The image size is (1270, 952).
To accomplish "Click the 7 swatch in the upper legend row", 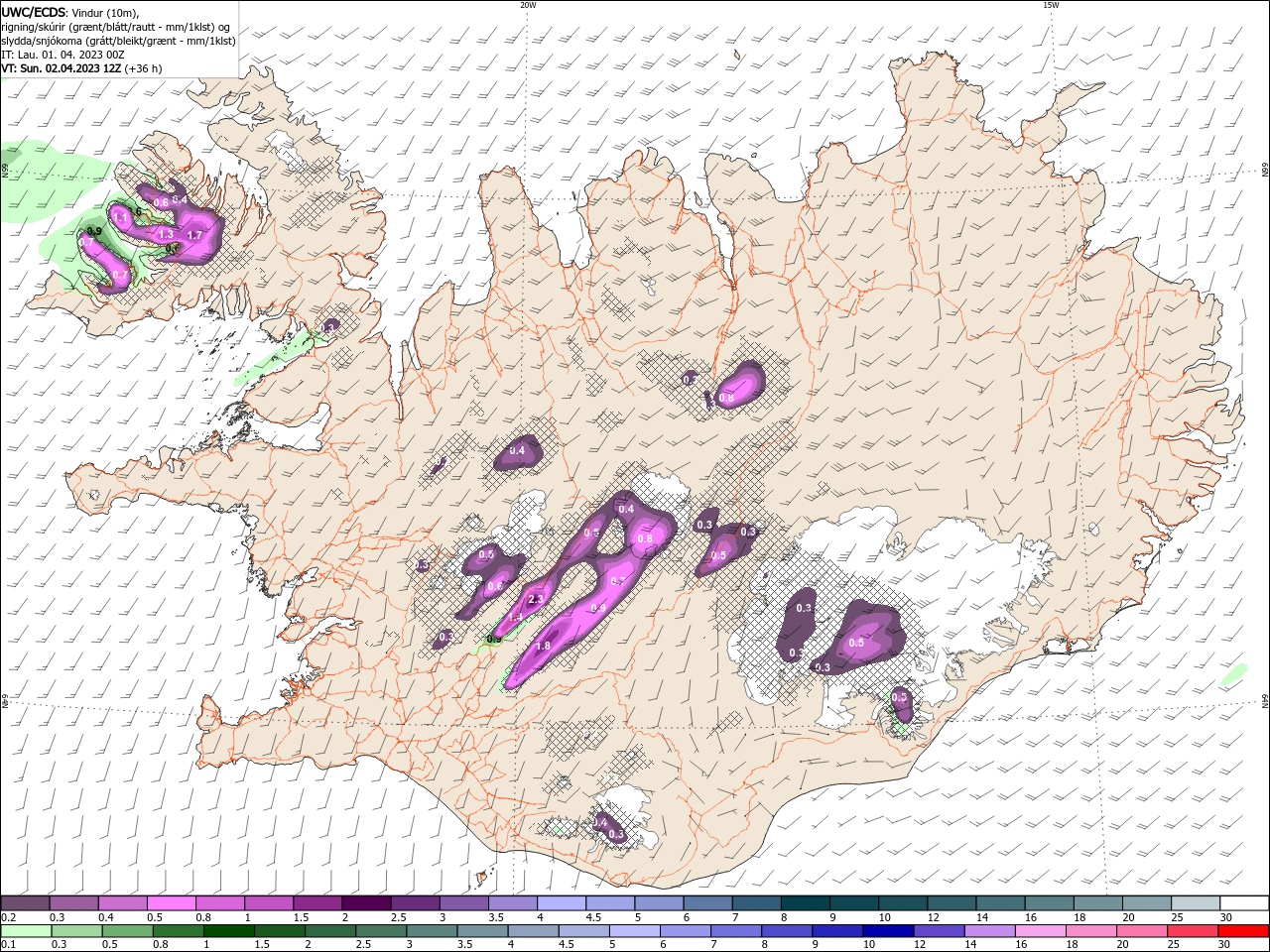I will coord(756,903).
